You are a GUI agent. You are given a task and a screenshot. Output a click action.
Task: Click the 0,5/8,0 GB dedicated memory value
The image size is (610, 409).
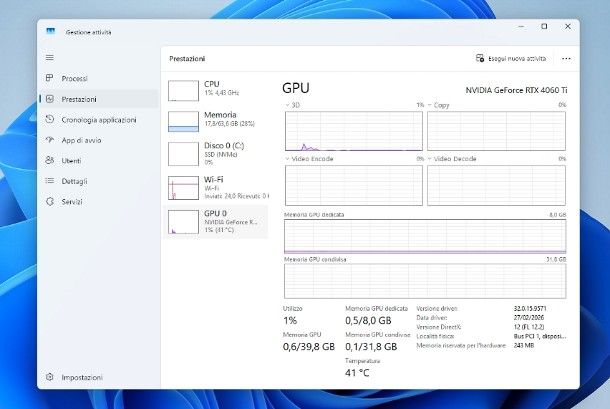pos(368,321)
